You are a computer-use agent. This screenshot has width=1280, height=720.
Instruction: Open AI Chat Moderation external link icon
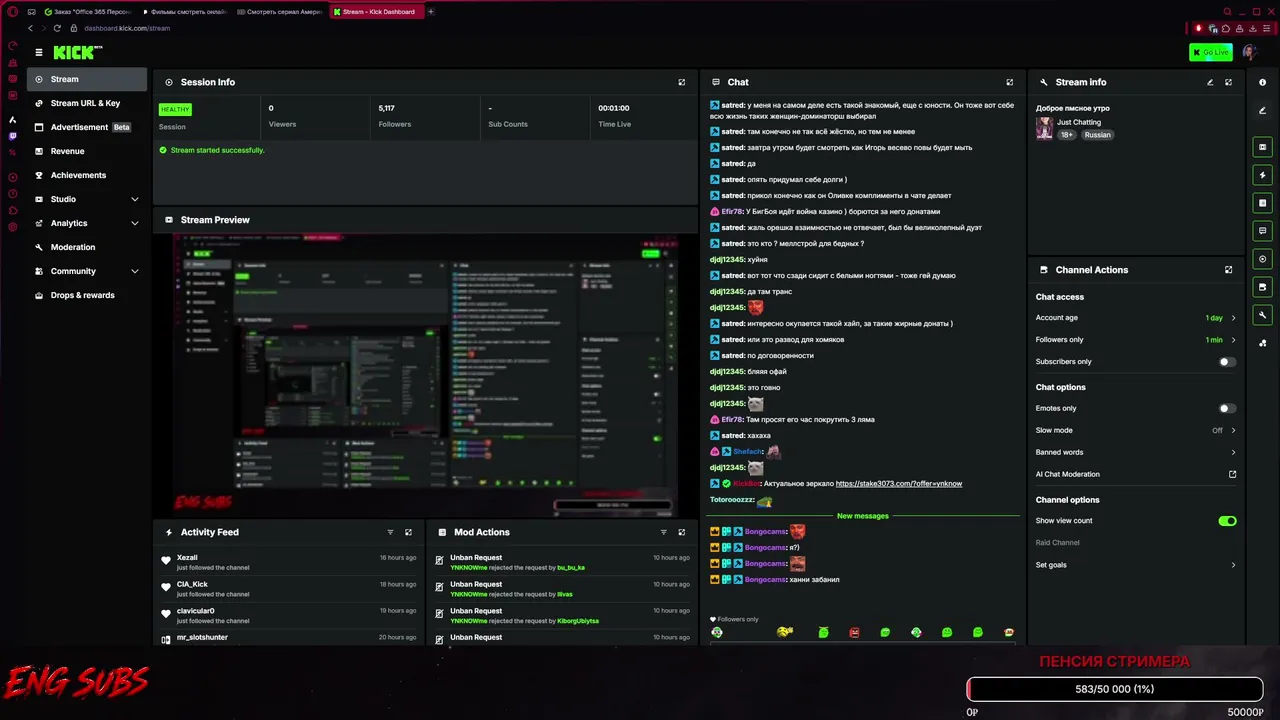[x=1232, y=474]
